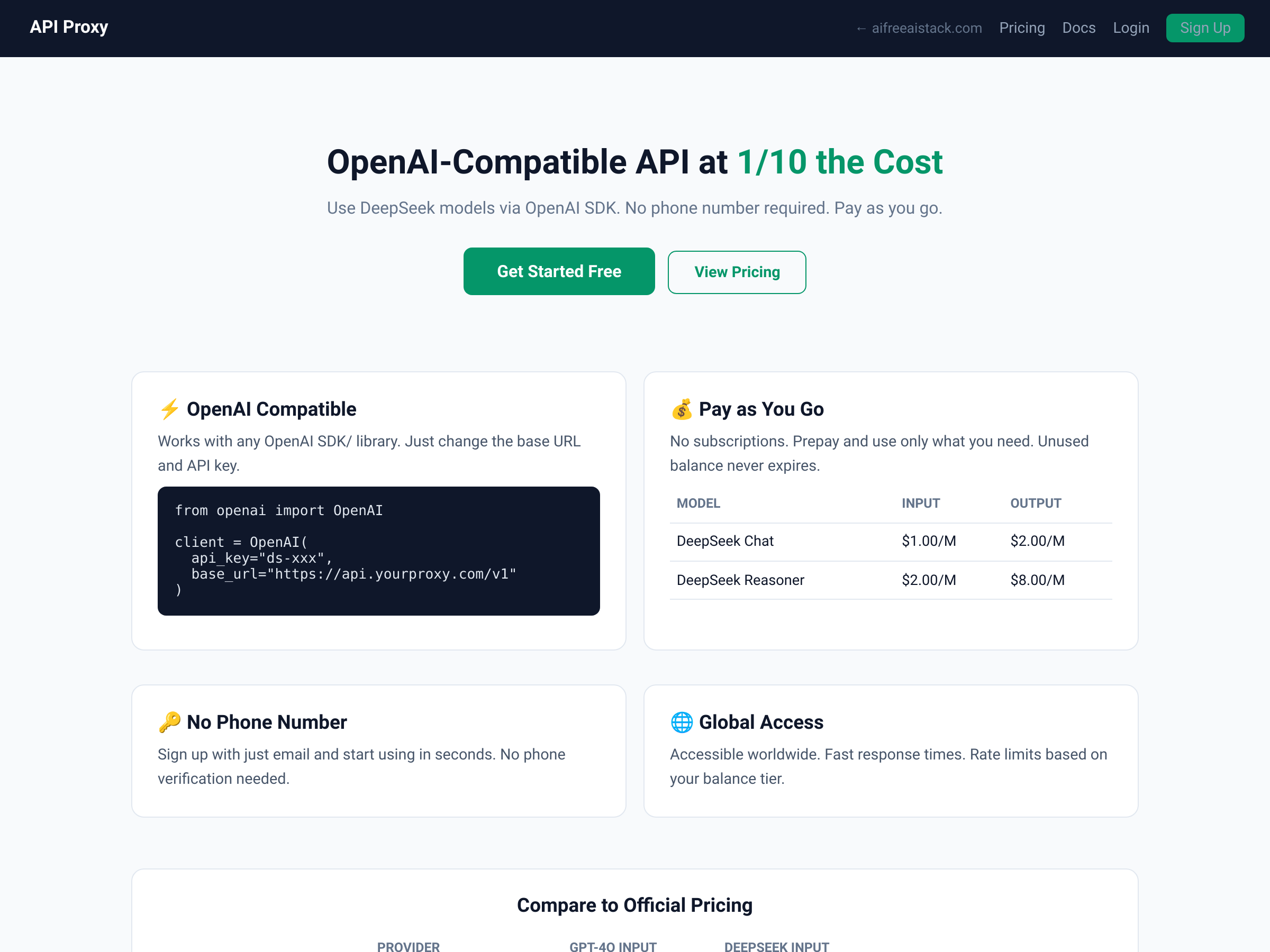
Task: Click the Python code snippet block
Action: click(x=379, y=551)
